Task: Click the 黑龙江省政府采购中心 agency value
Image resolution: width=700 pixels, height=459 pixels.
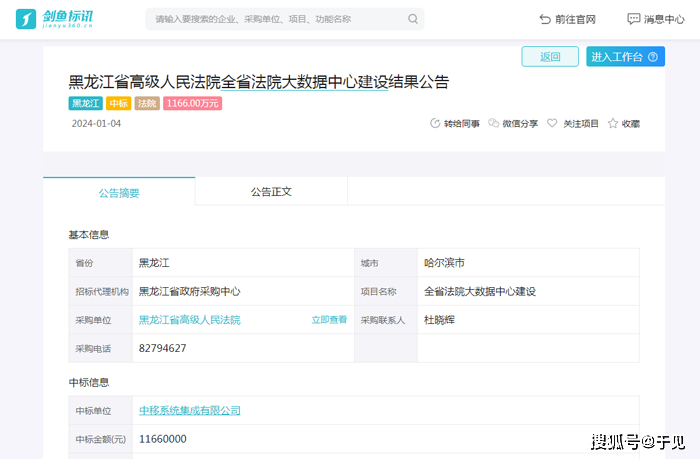Action: click(x=189, y=291)
